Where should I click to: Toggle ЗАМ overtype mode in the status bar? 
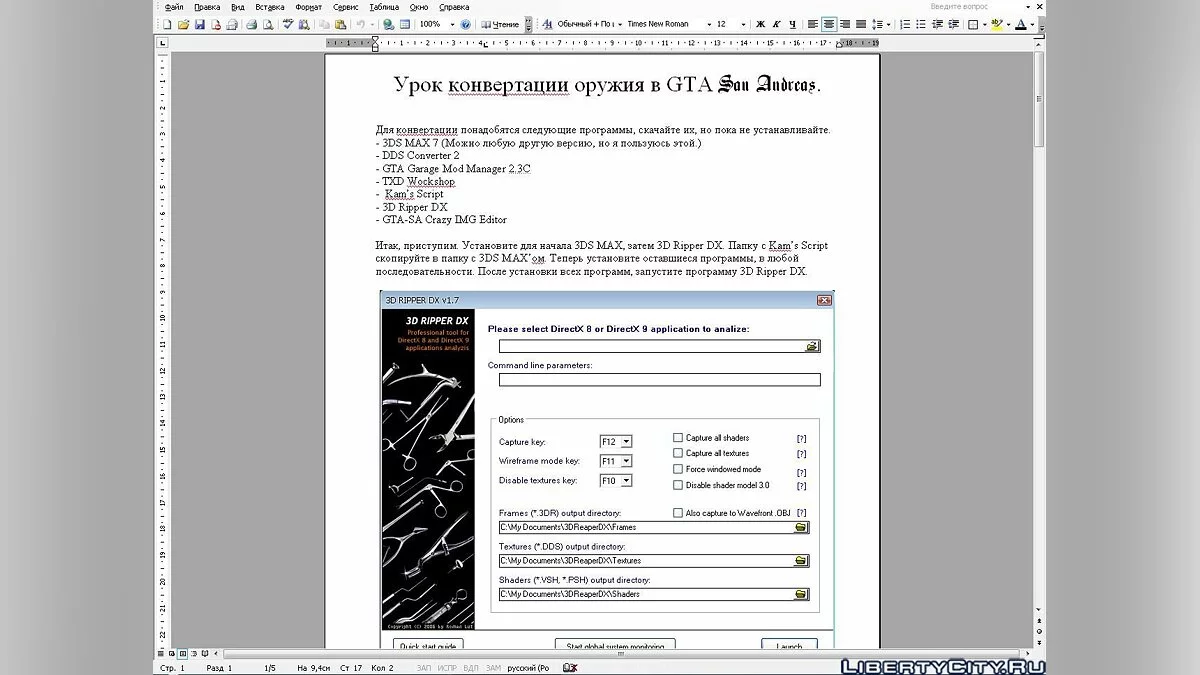point(493,667)
